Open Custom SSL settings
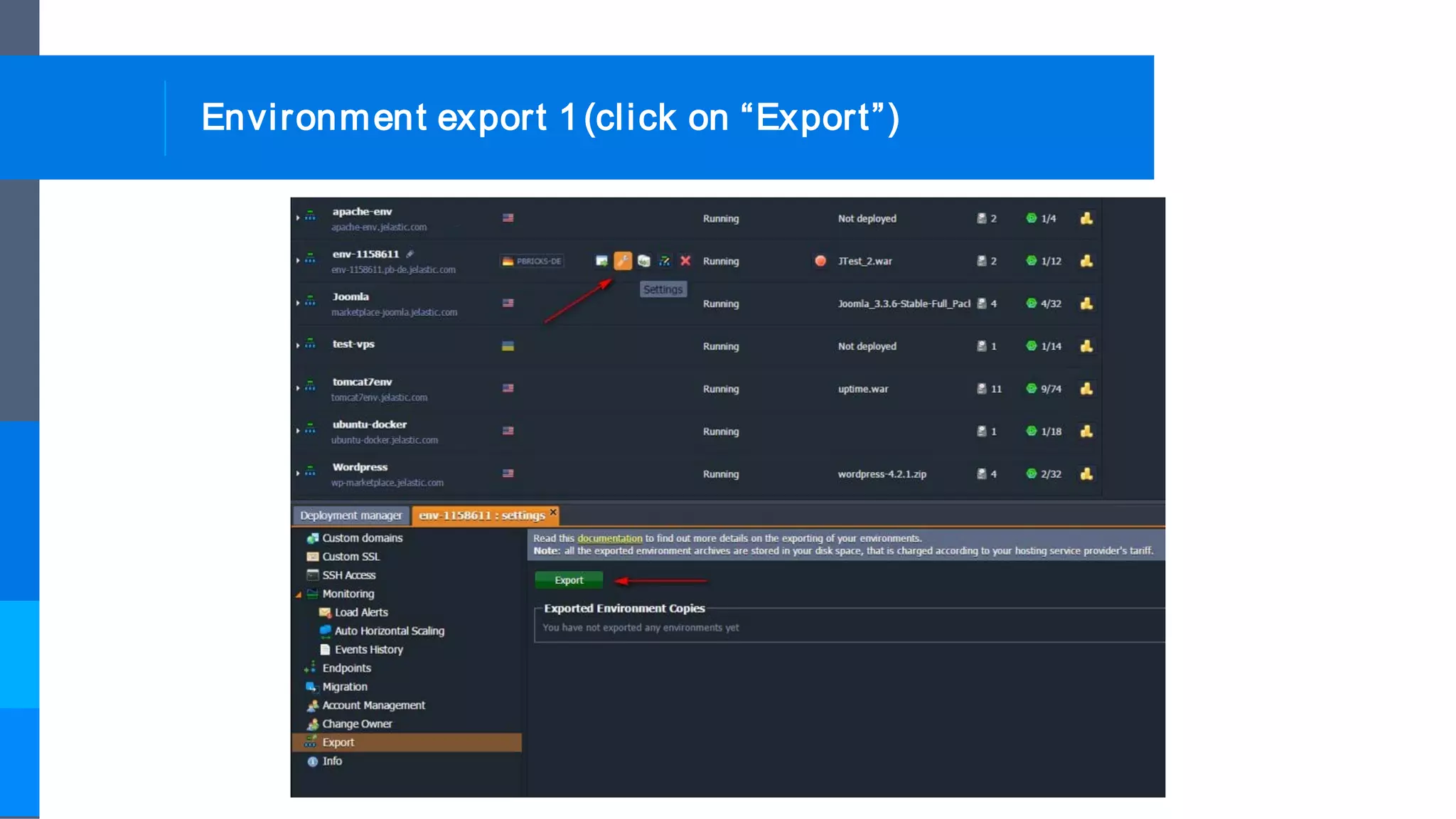 [x=350, y=557]
